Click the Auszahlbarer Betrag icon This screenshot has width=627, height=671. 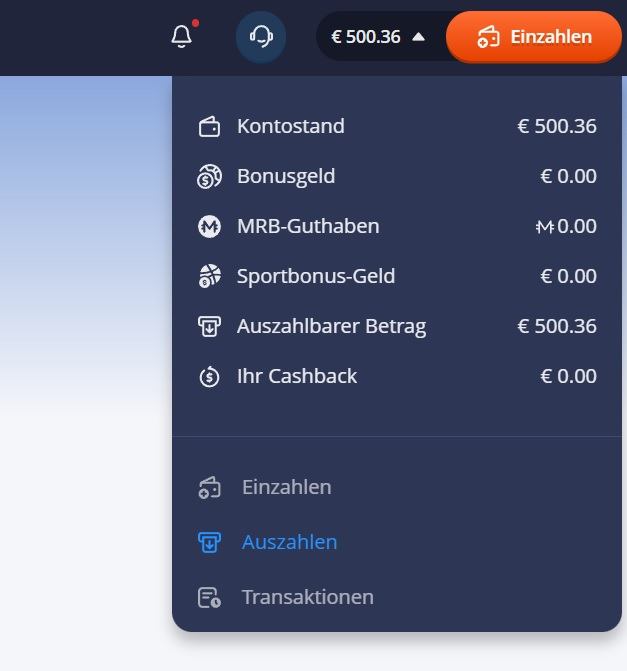(x=209, y=327)
